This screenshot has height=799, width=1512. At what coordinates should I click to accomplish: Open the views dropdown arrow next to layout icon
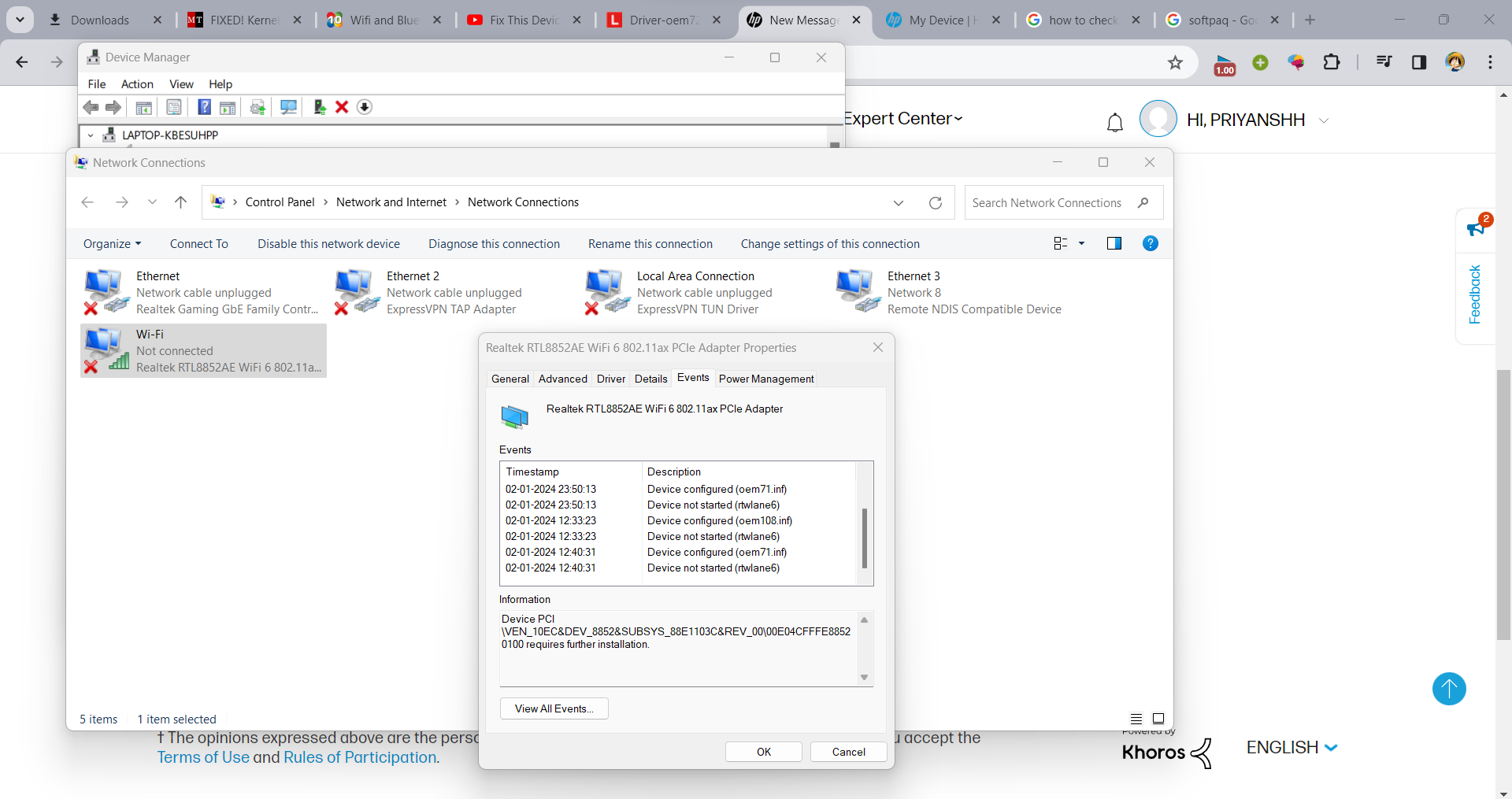(1082, 243)
